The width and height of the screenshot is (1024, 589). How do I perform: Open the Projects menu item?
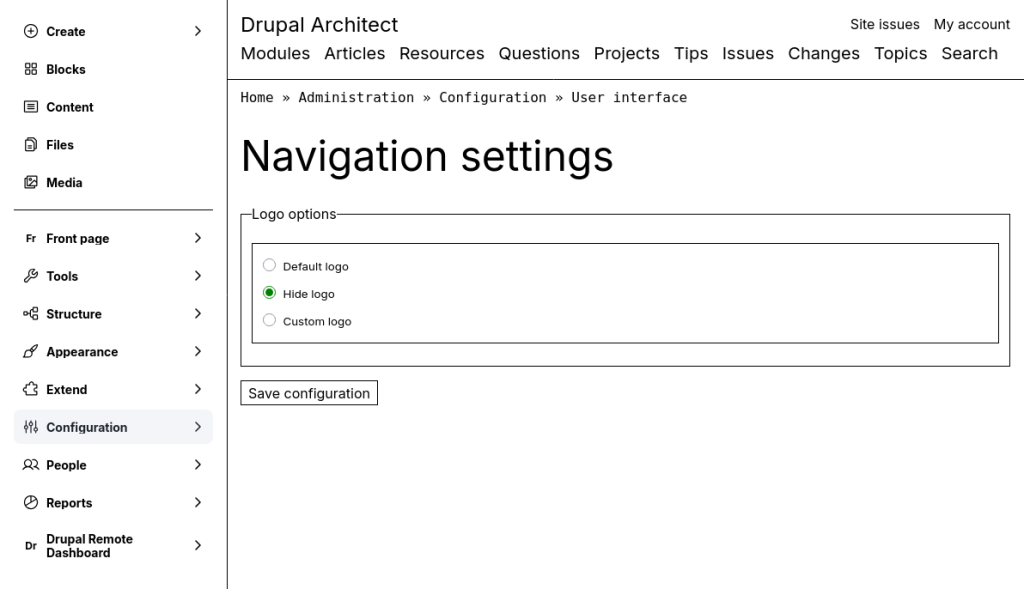[x=626, y=54]
